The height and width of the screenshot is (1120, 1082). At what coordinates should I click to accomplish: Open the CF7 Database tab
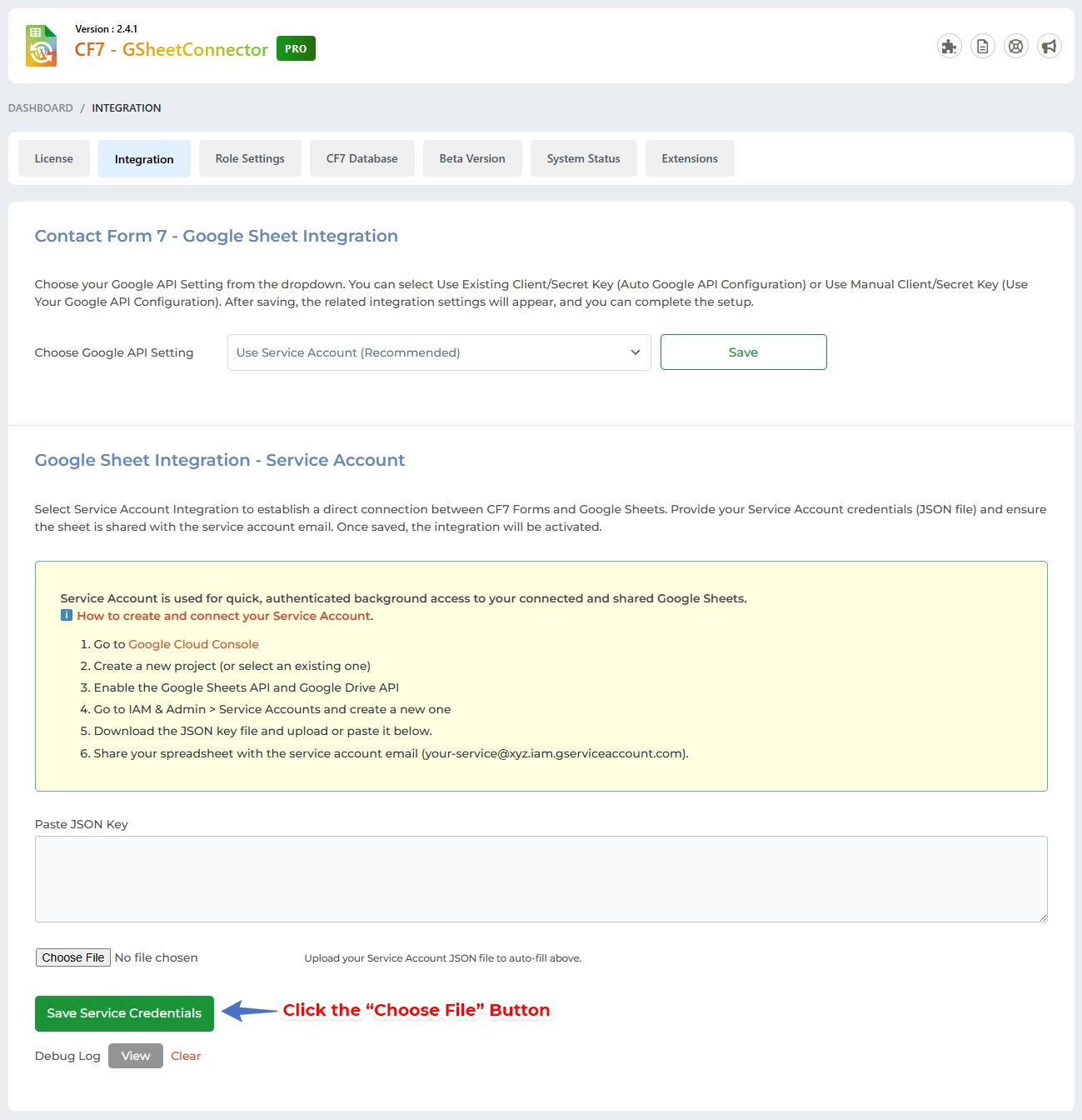pyautogui.click(x=361, y=157)
